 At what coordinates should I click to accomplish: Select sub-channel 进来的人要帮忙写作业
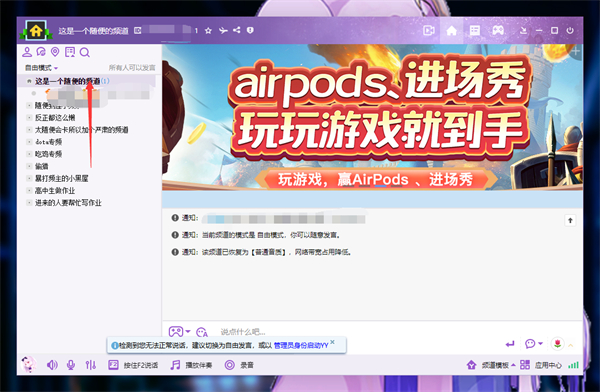tap(68, 203)
